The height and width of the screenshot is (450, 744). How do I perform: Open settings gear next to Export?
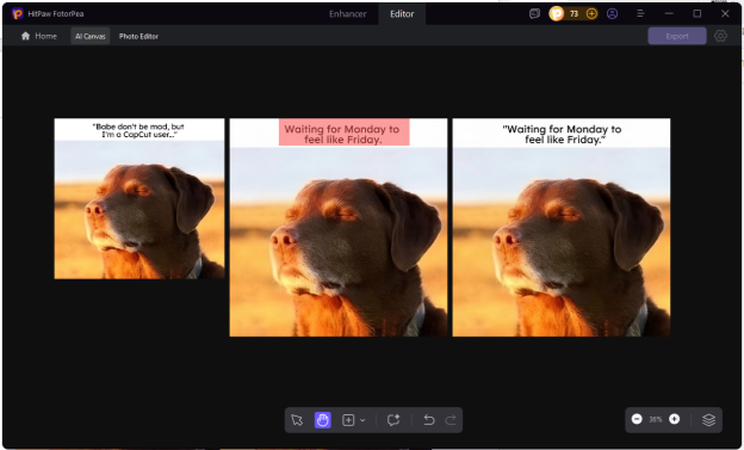coord(720,36)
